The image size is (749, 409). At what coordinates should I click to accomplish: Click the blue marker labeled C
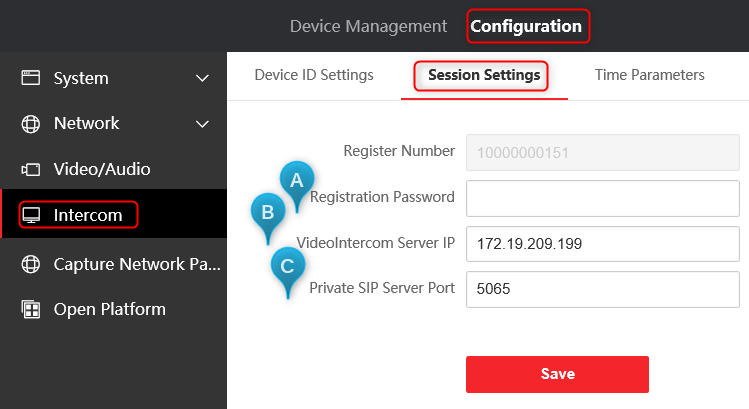click(288, 272)
